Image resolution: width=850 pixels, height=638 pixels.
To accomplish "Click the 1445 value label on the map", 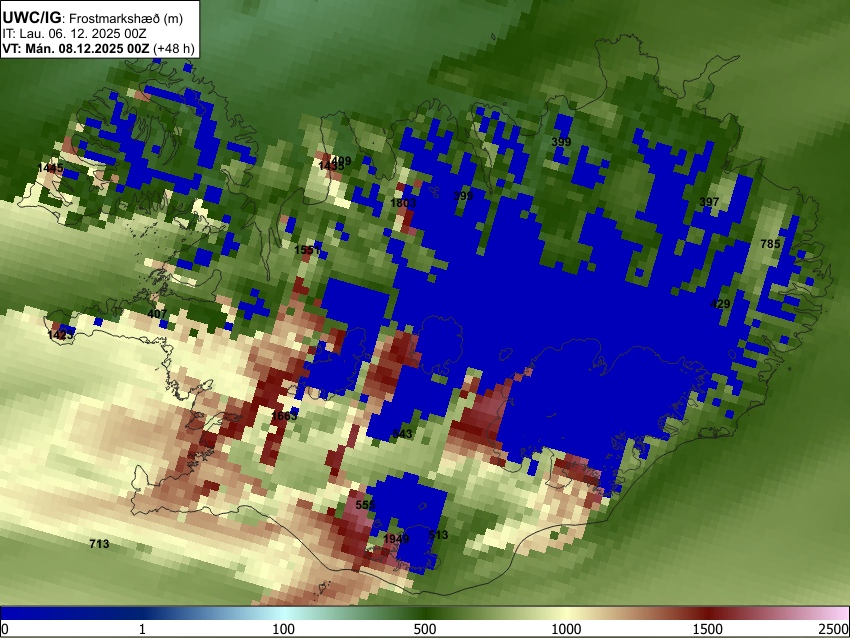I will (50, 168).
